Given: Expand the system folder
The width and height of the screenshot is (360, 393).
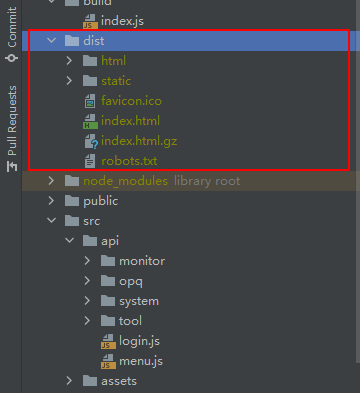Looking at the screenshot, I should (87, 301).
